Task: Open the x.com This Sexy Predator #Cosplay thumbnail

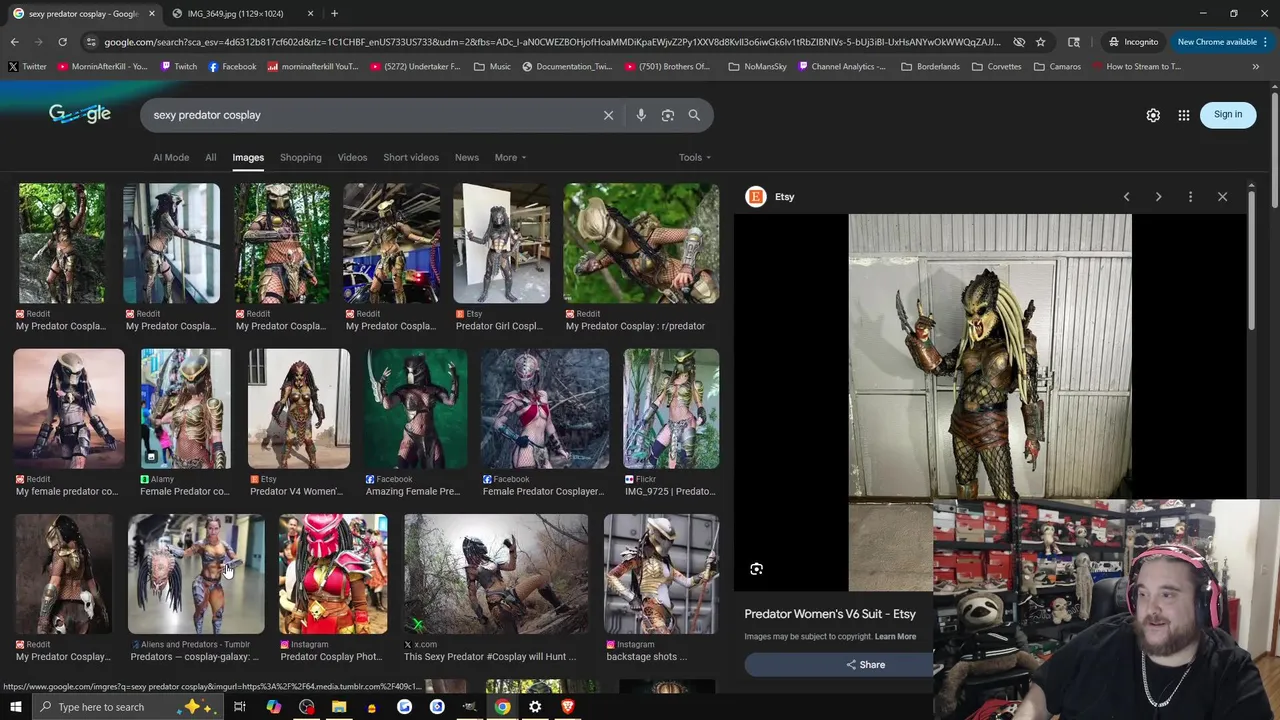Action: point(496,574)
